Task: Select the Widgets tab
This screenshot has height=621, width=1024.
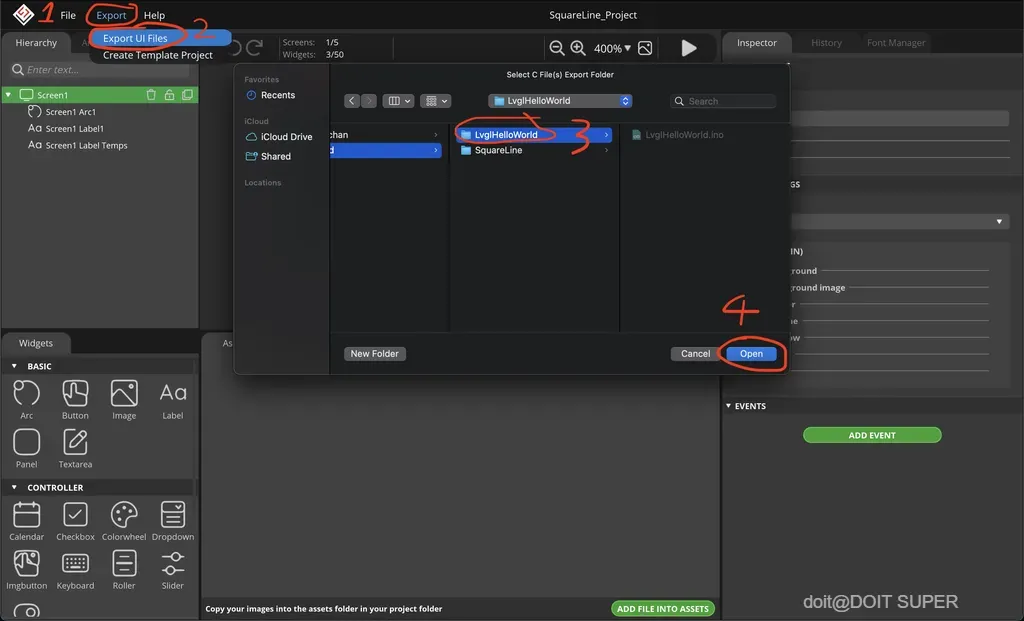Action: tap(36, 343)
